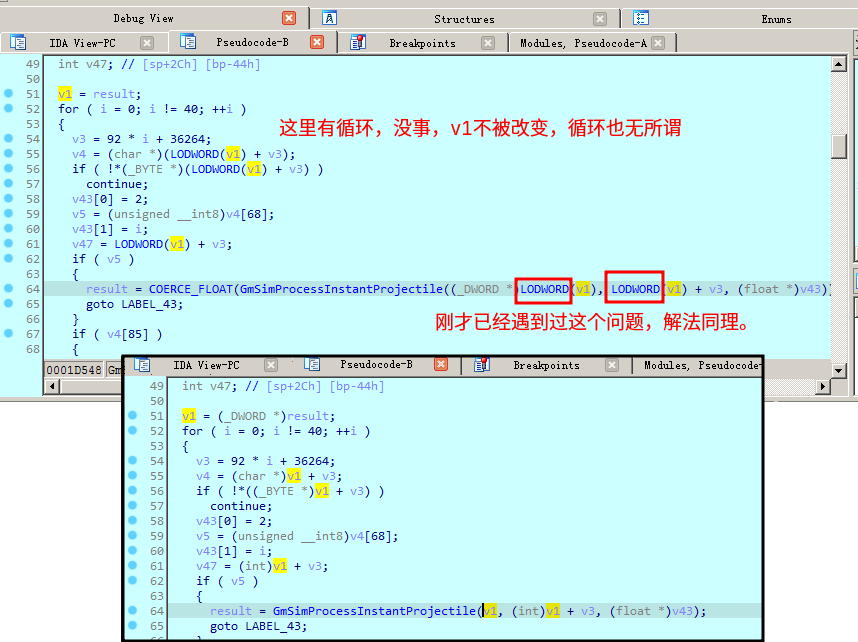Toggle breakpoint dot on line 51 in lower view
Image resolution: width=858 pixels, height=642 pixels.
coord(132,415)
